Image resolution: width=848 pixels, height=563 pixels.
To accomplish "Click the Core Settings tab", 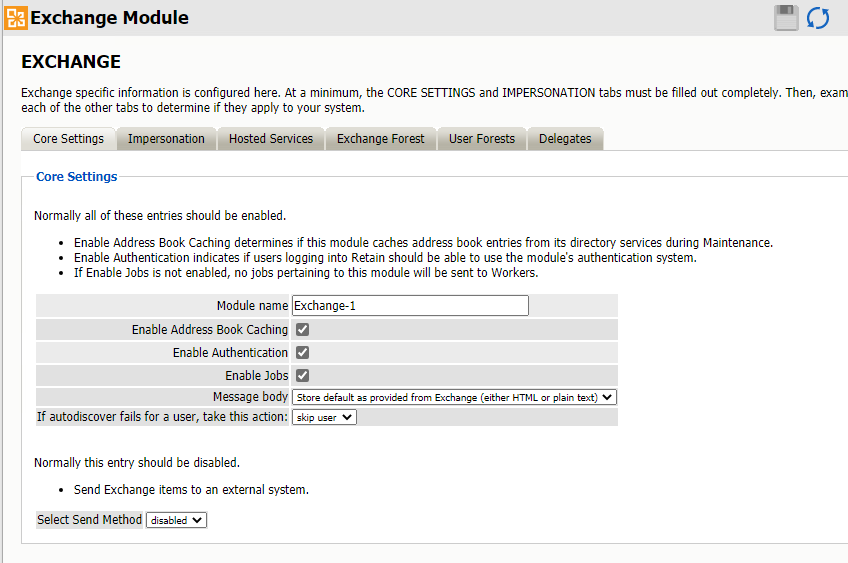I will coord(68,139).
